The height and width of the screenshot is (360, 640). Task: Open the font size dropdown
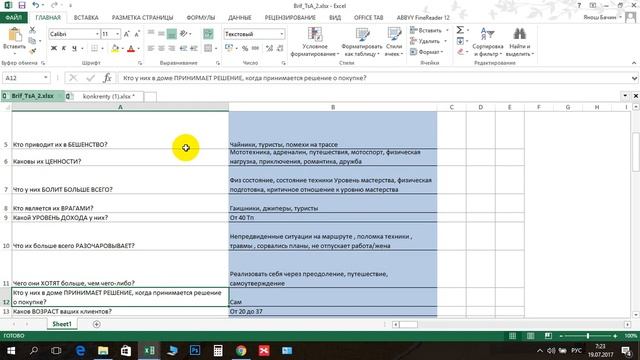point(118,34)
